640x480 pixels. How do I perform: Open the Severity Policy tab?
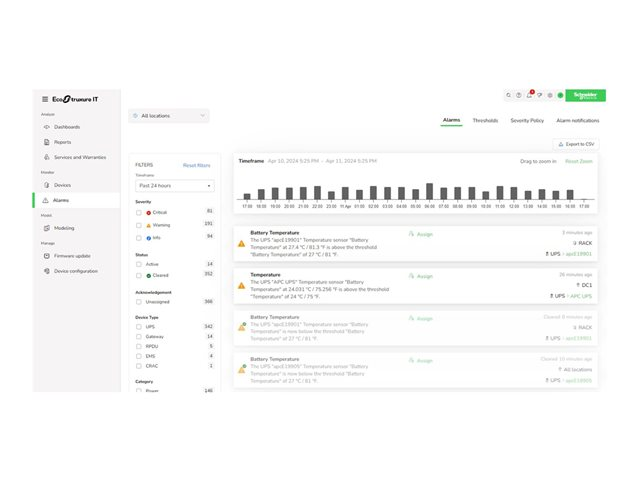(527, 120)
